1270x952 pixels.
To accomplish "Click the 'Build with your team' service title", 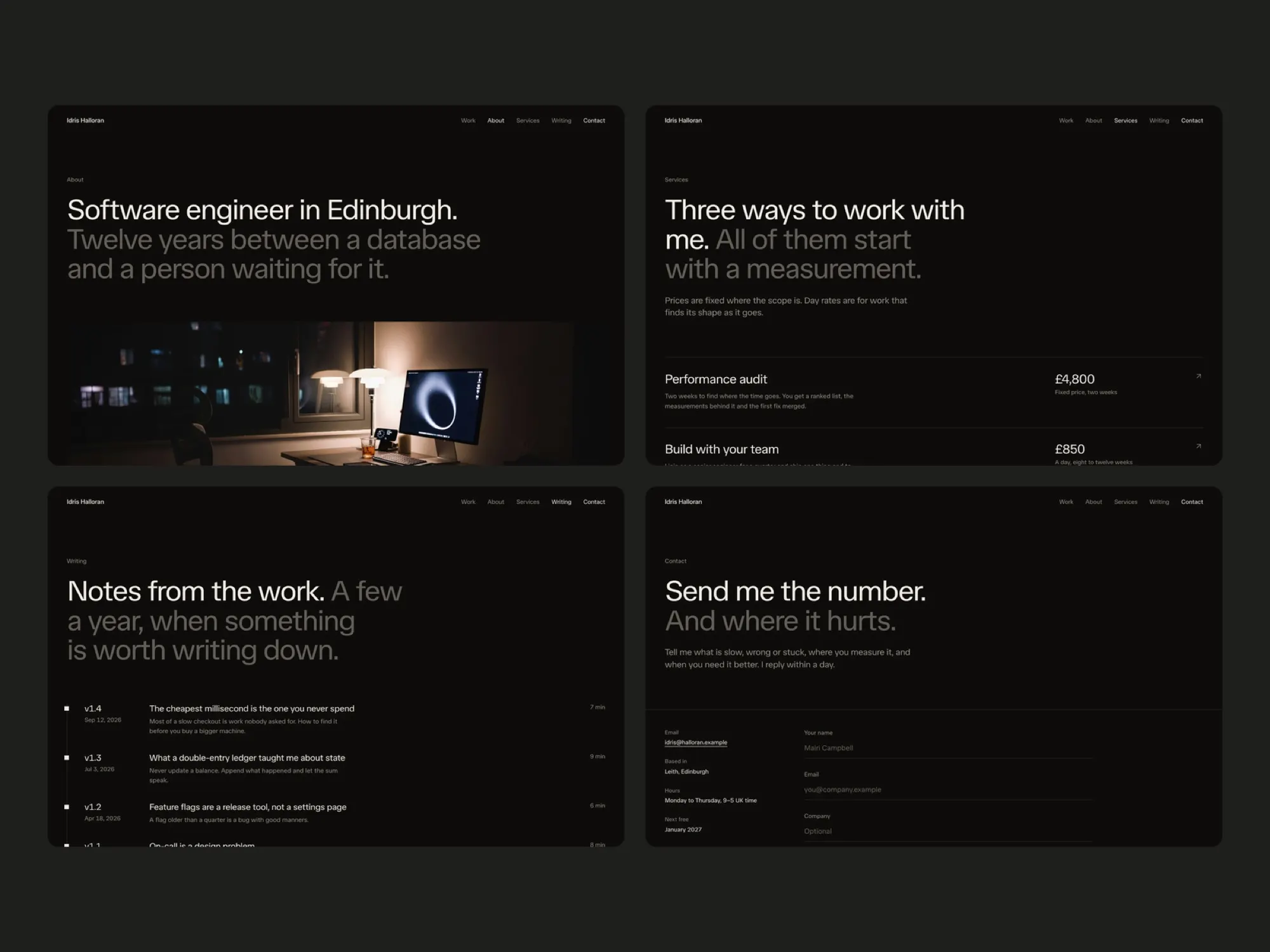I will [721, 449].
